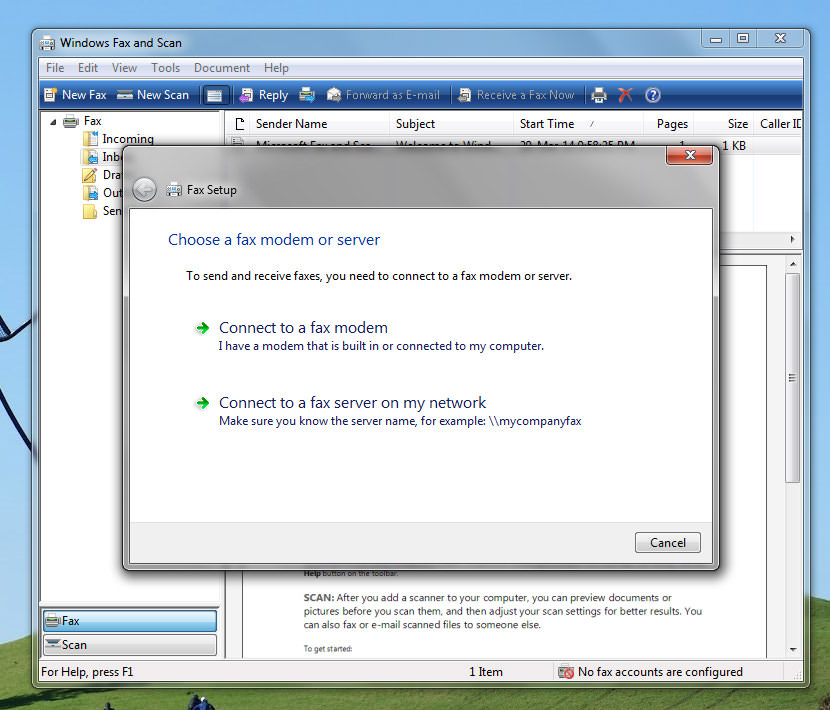
Task: Cancel the Fax Setup dialog
Action: point(667,543)
